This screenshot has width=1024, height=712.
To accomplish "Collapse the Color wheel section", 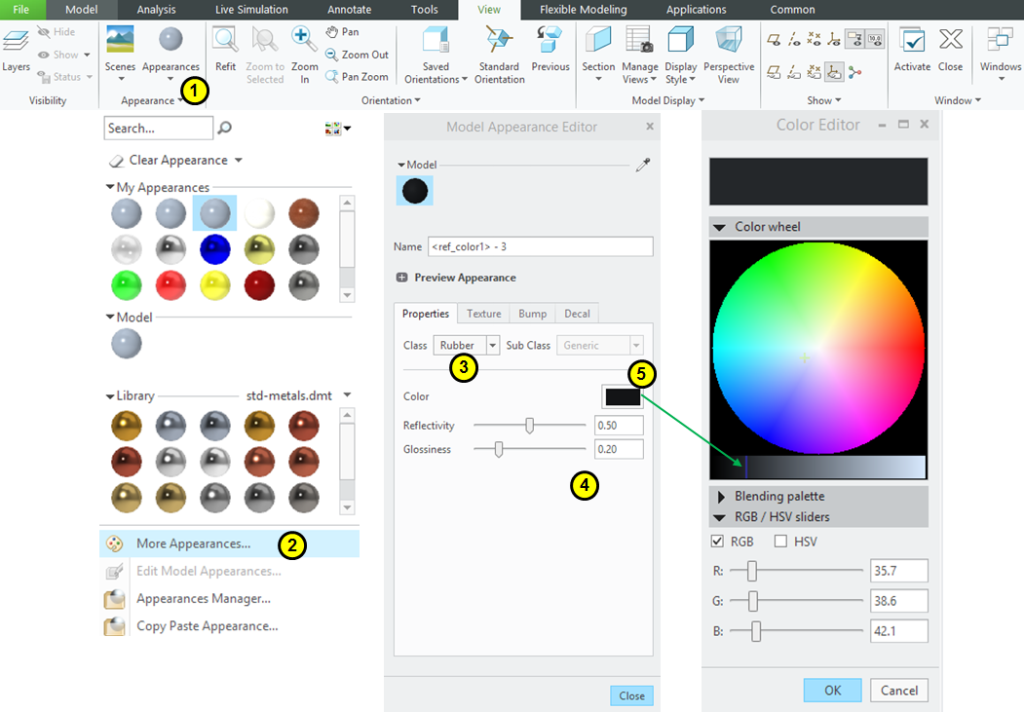I will 719,227.
